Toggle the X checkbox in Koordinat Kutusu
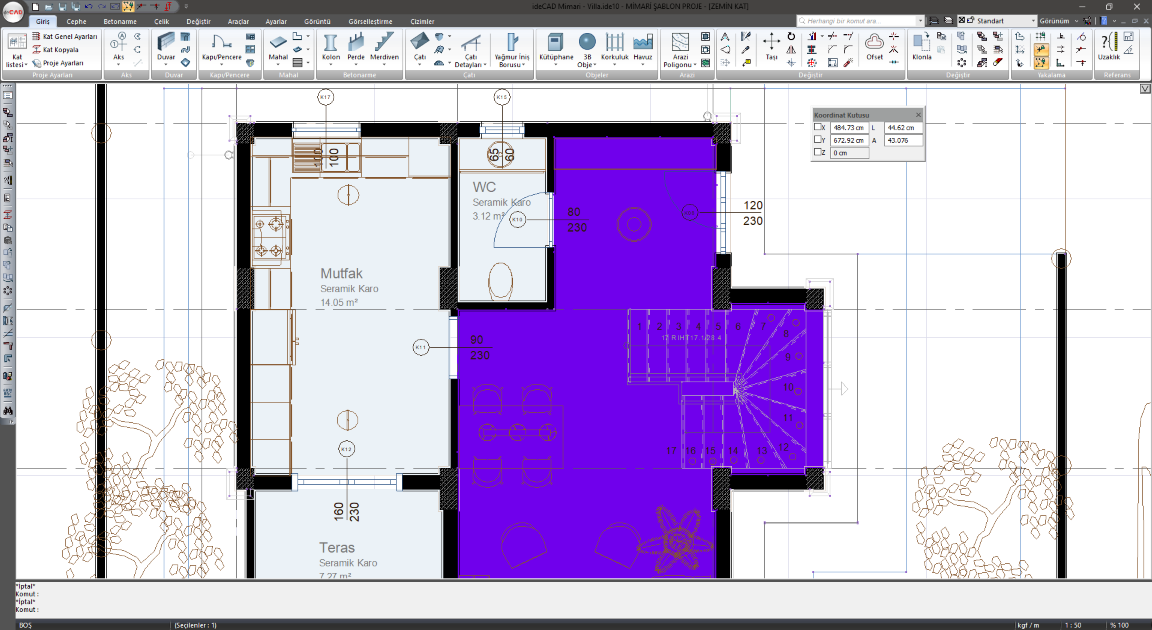This screenshot has width=1152, height=630. 818,127
